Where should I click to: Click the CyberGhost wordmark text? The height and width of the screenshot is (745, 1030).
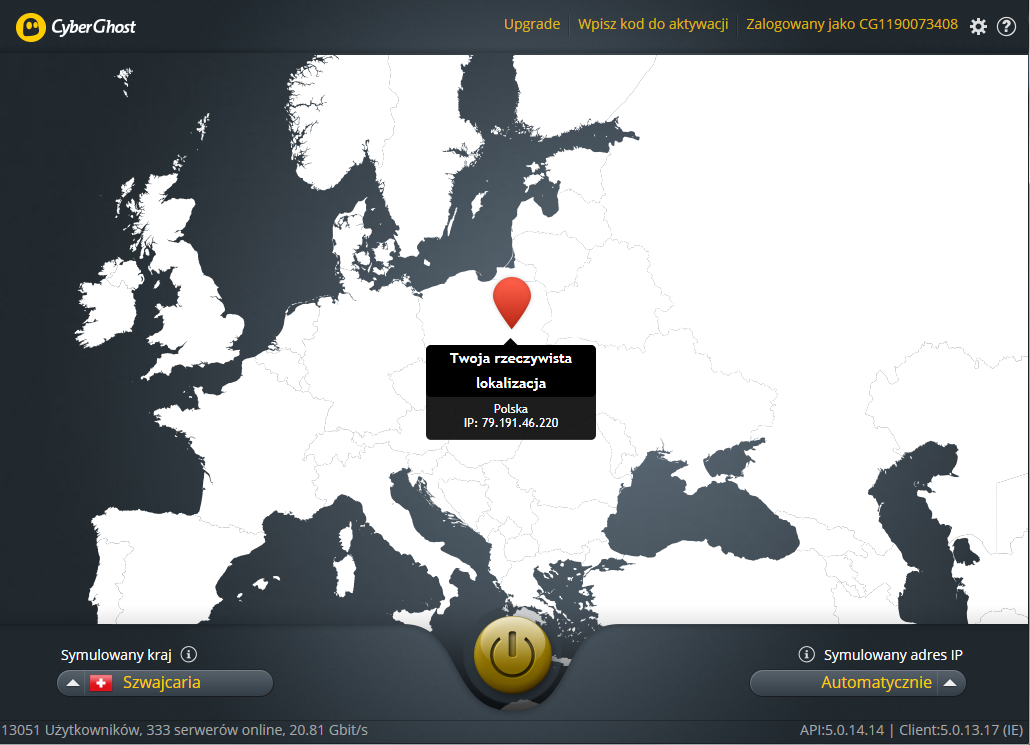pyautogui.click(x=93, y=27)
